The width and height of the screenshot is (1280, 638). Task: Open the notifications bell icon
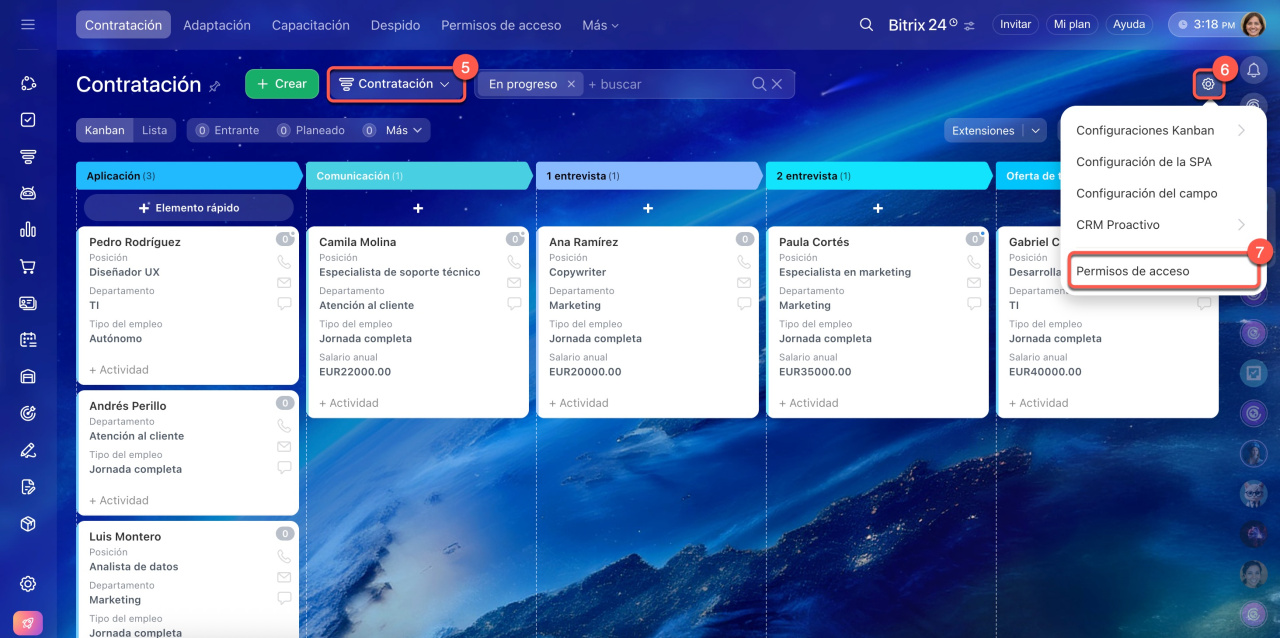coord(1253,70)
